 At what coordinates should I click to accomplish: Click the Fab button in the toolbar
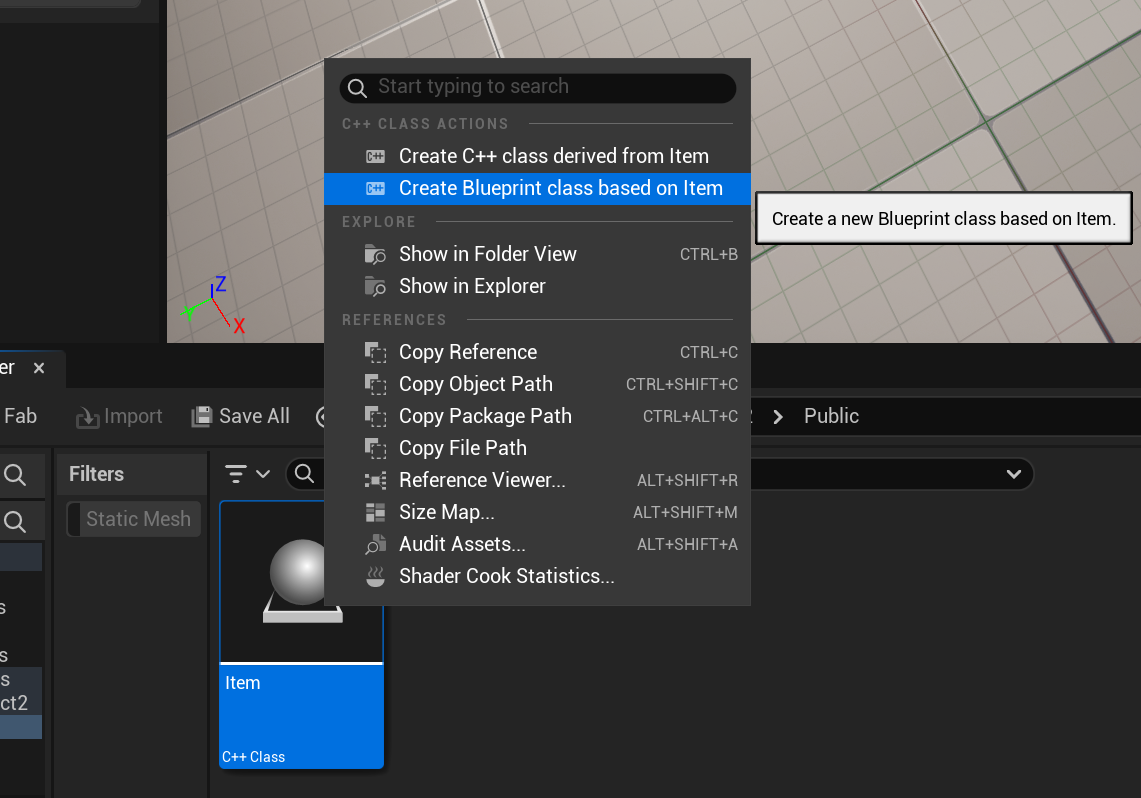click(20, 416)
